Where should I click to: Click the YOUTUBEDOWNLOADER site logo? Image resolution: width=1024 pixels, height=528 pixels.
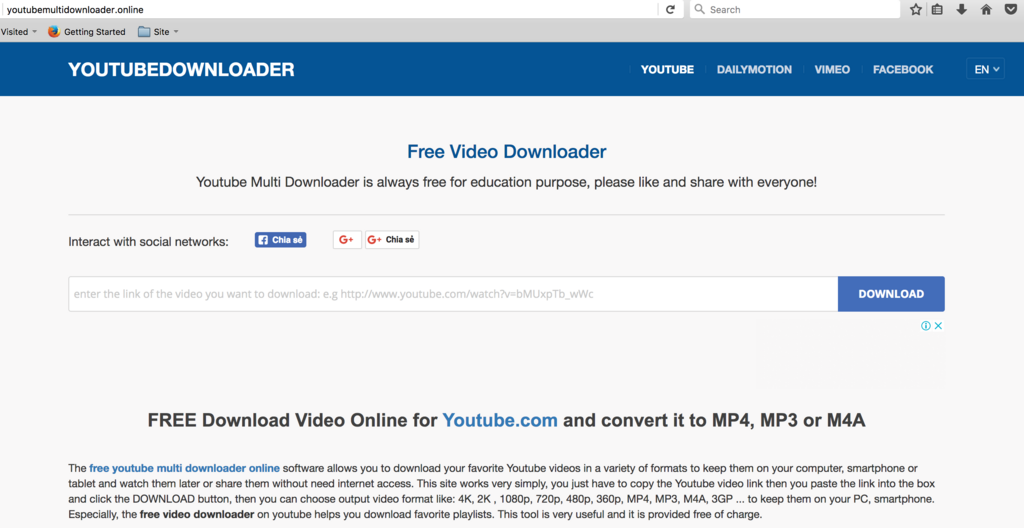182,69
